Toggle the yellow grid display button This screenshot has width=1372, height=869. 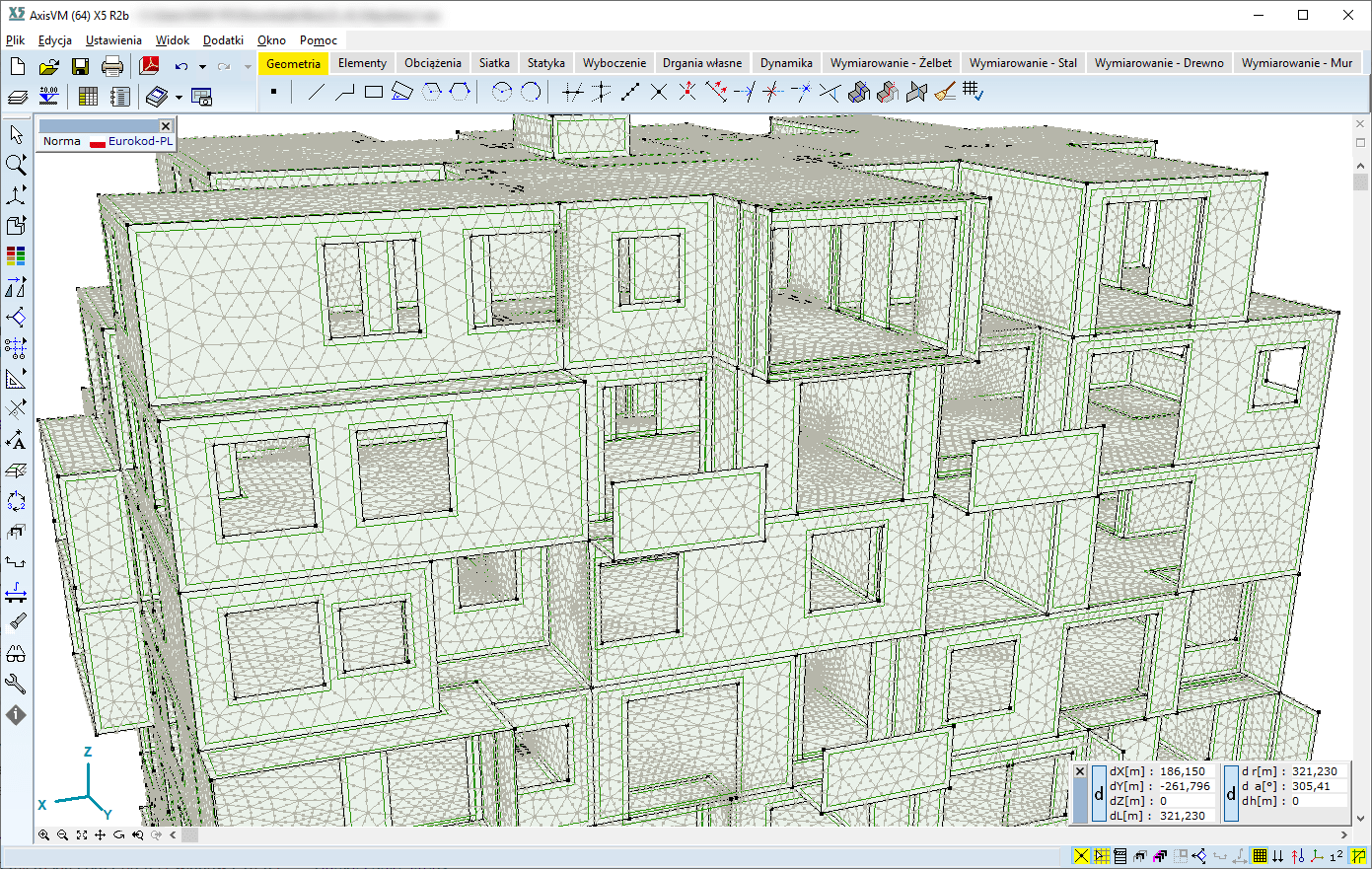1260,856
